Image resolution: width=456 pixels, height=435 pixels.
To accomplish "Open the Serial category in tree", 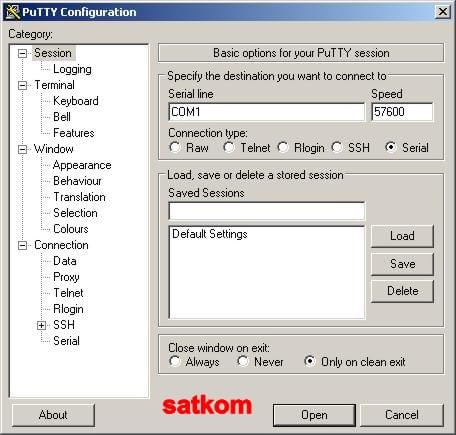I will (x=66, y=341).
